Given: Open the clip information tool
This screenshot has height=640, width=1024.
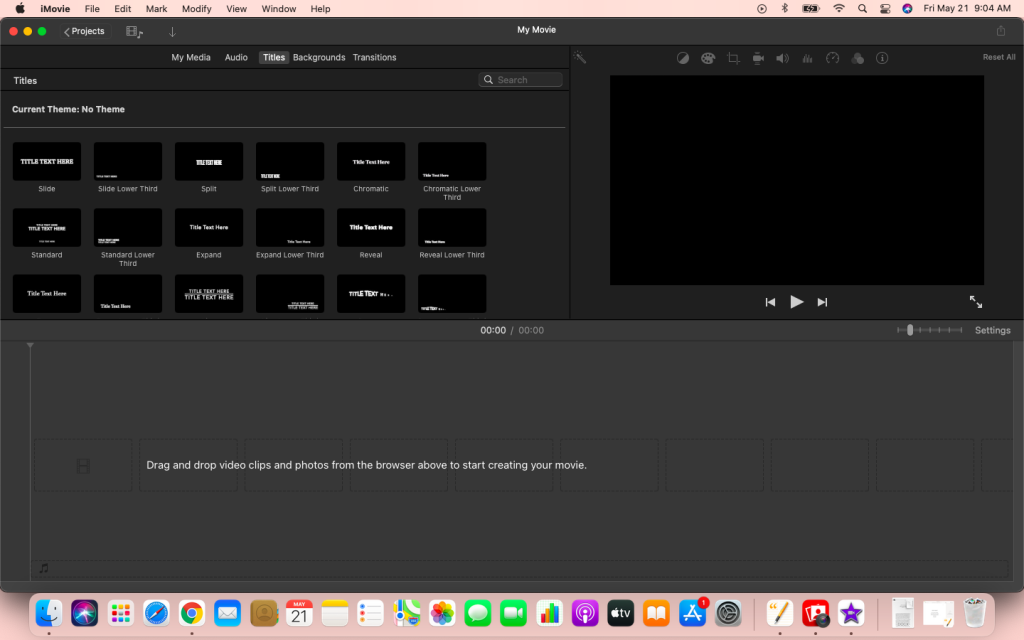Looking at the screenshot, I should click(882, 58).
